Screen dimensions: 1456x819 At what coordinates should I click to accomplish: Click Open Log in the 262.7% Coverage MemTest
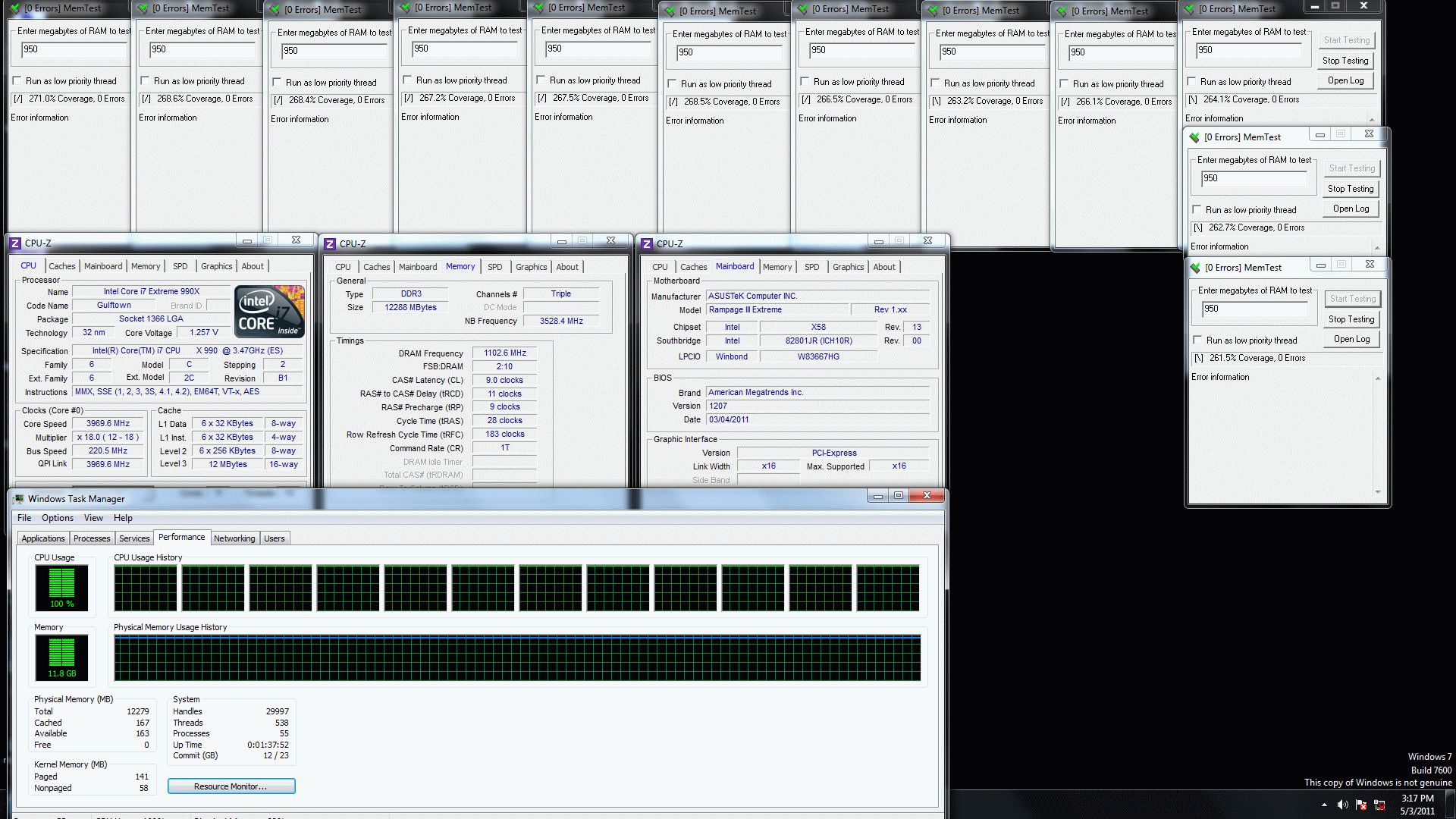1351,209
